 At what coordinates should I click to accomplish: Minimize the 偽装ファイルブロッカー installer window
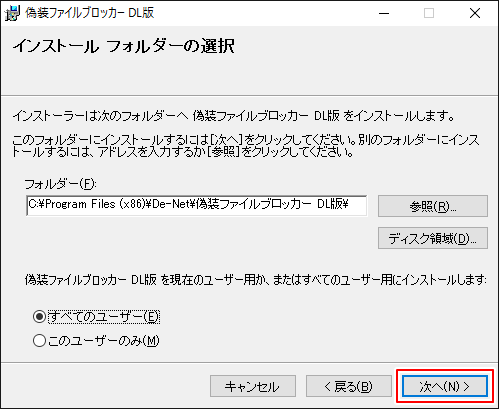[384, 13]
